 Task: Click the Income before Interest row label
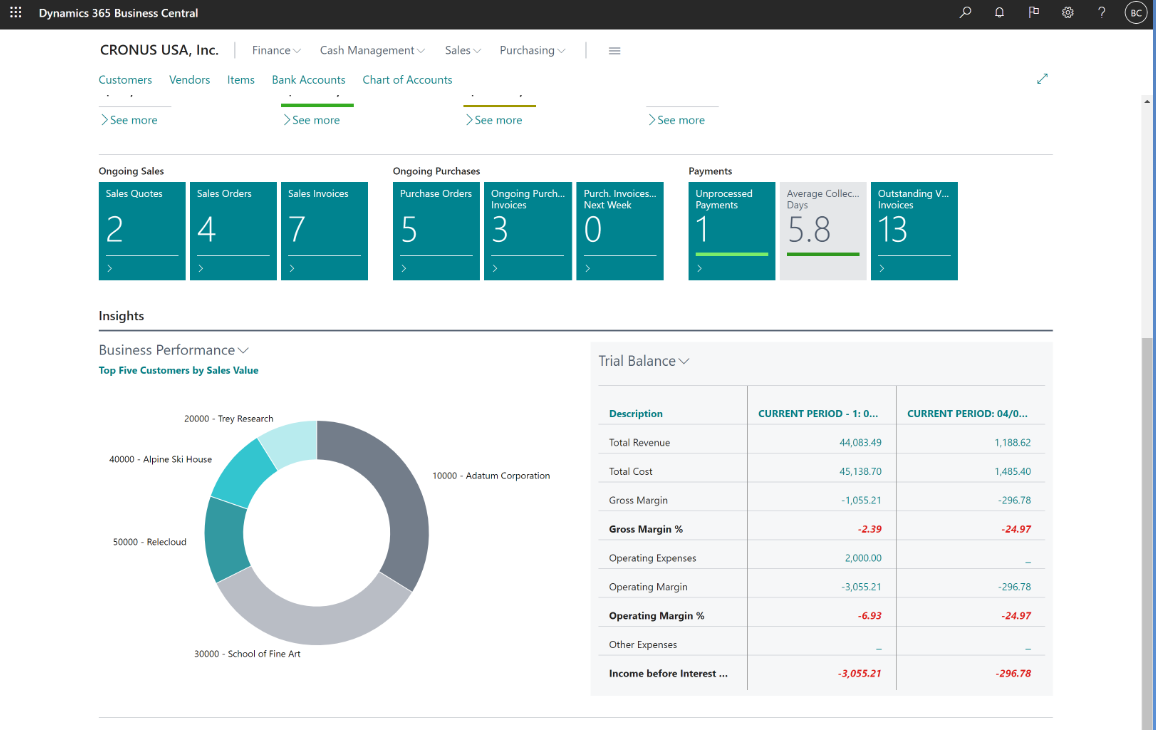[668, 673]
